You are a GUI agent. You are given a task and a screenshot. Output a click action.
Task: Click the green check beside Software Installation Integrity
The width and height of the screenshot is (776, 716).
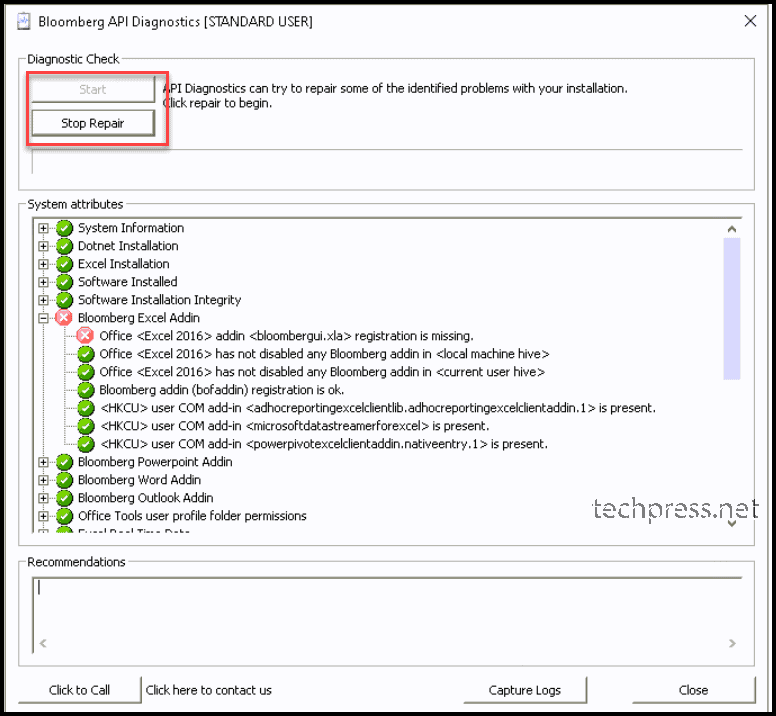64,300
